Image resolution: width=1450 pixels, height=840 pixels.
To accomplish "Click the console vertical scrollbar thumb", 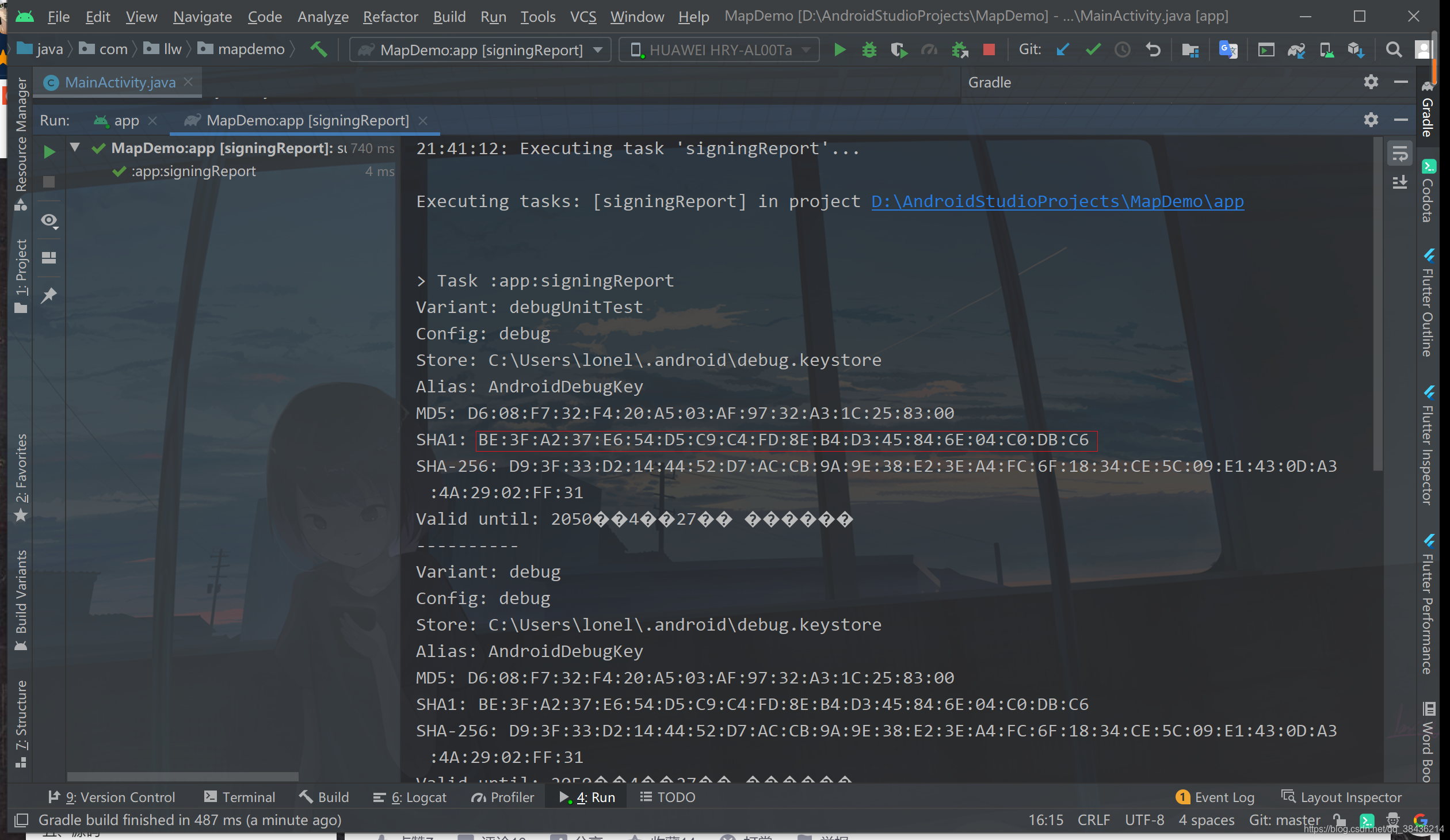I will [x=1377, y=305].
